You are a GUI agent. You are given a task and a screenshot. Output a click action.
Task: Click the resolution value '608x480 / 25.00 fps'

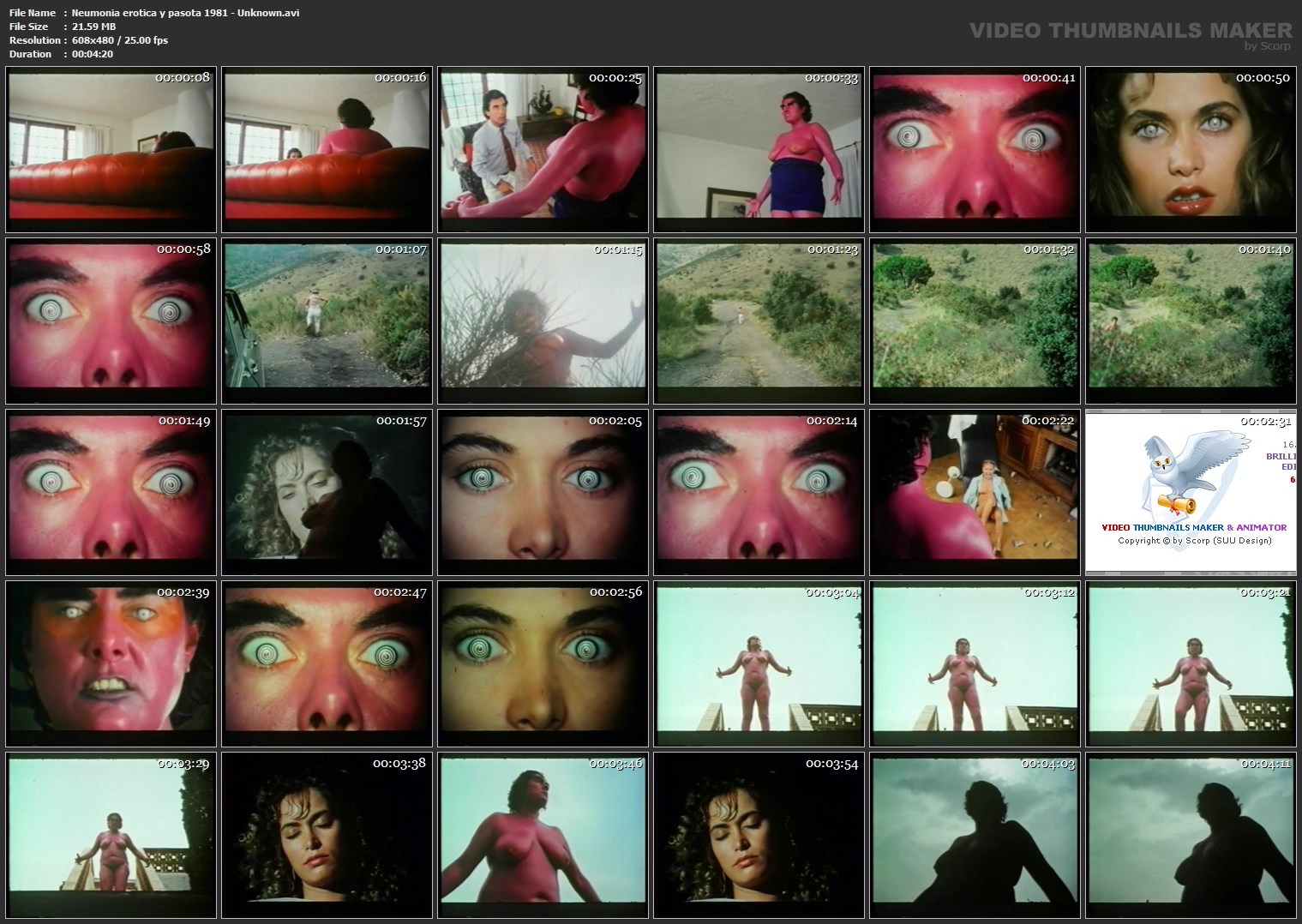pos(120,40)
